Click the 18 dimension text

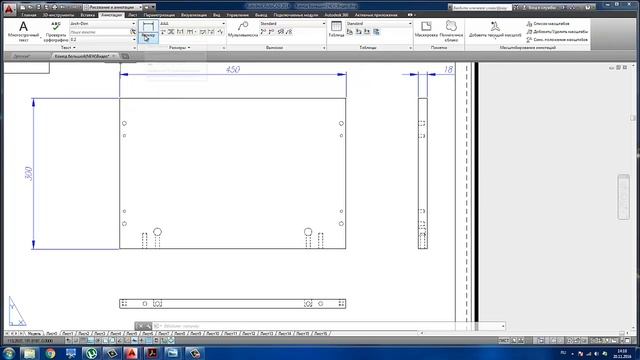449,69
